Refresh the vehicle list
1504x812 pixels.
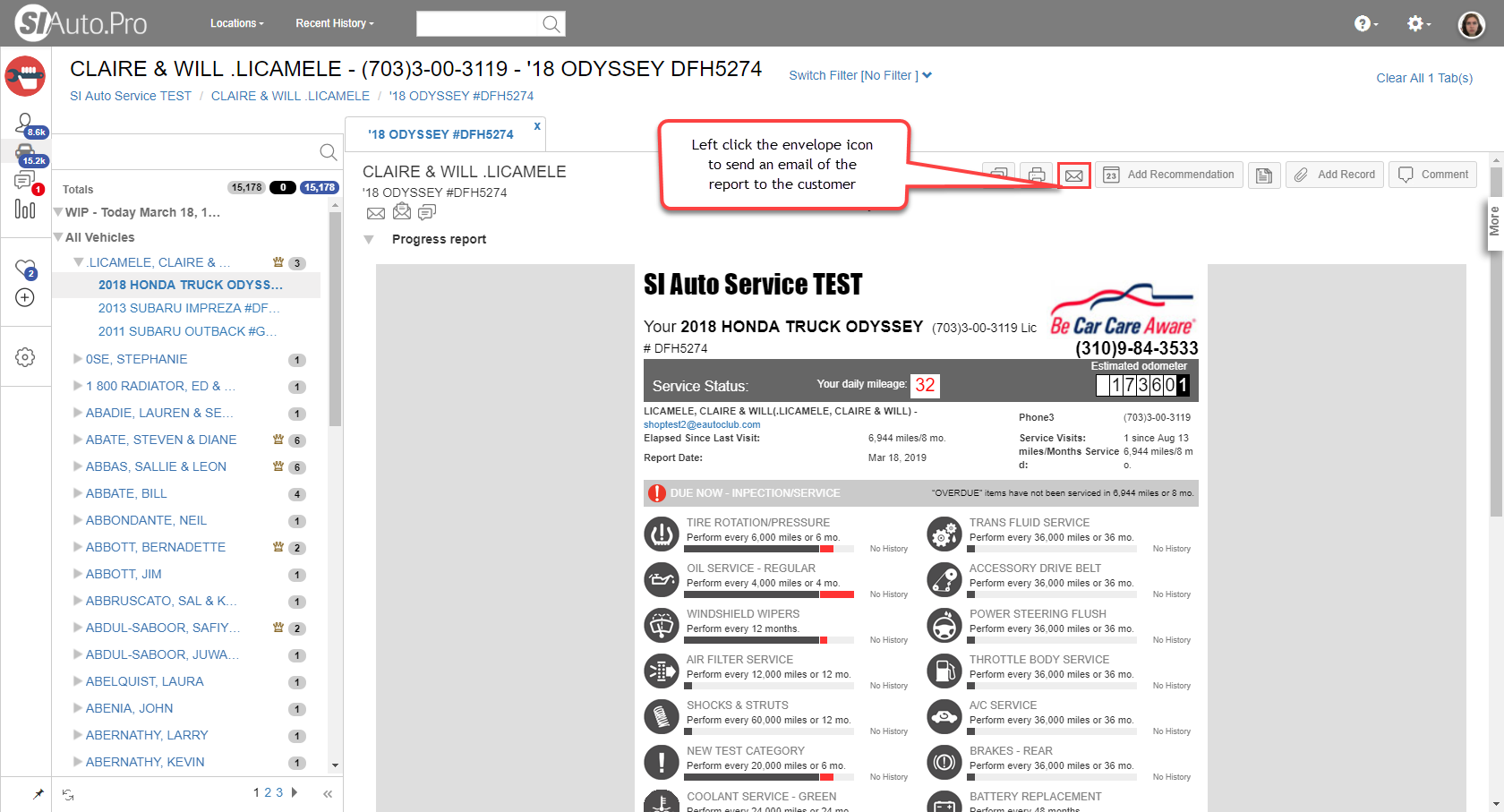point(68,793)
